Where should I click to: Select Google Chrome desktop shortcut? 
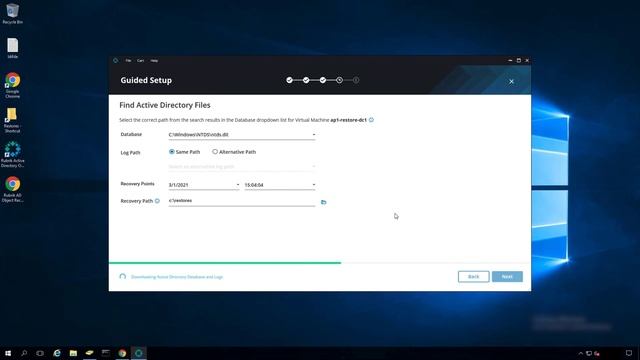point(13,85)
